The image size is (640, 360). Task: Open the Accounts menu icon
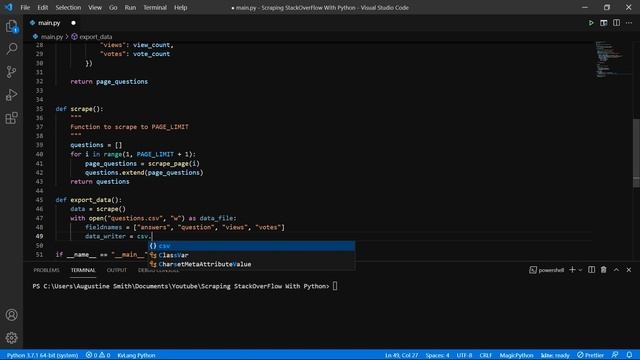(11, 315)
